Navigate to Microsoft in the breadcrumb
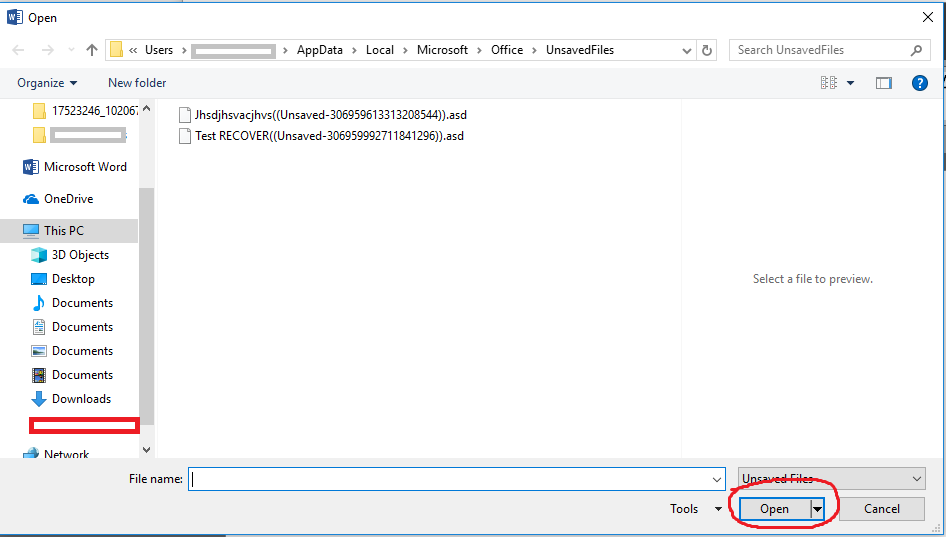The height and width of the screenshot is (537, 946). (442, 50)
